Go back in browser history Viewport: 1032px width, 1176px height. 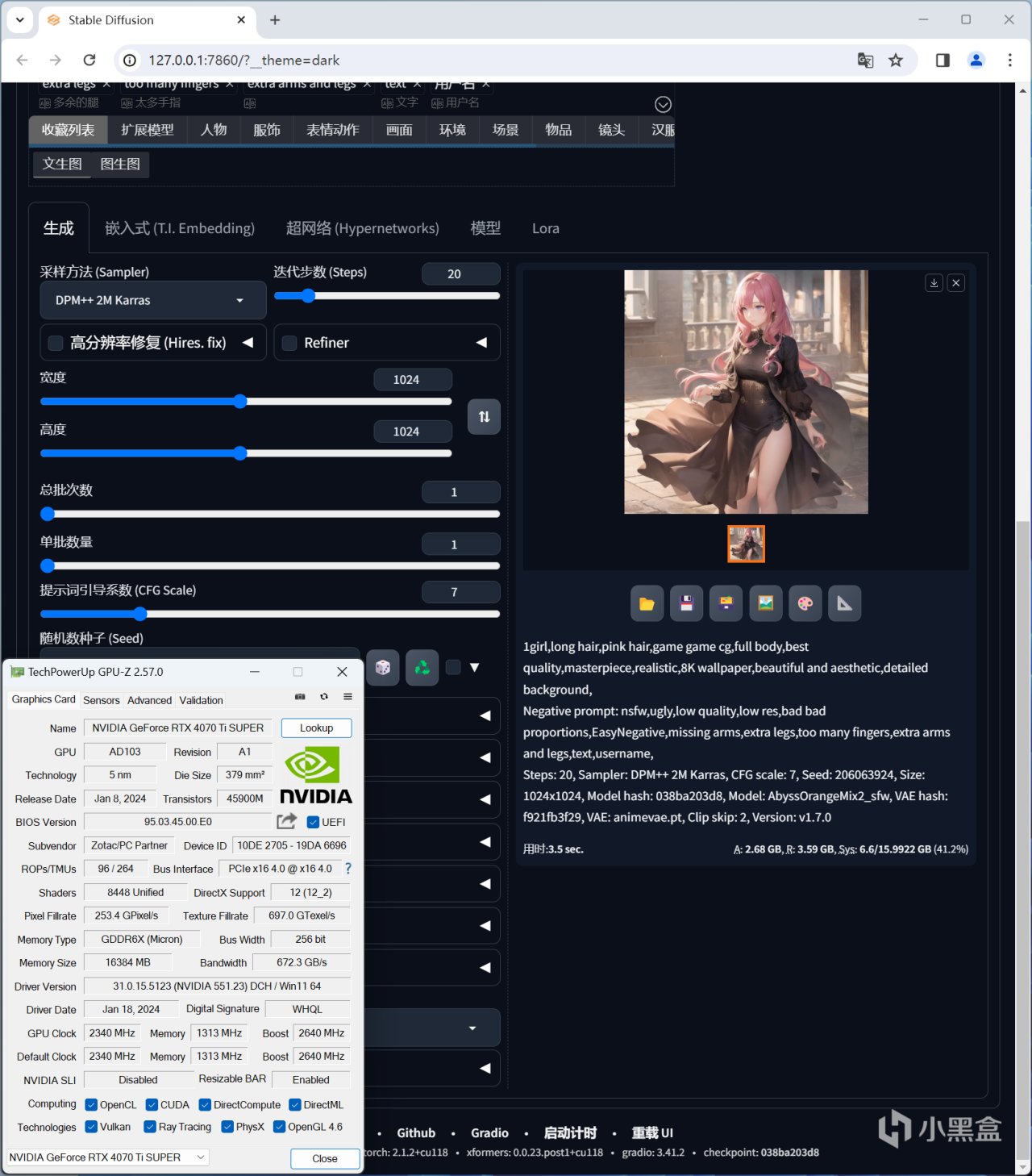[x=23, y=60]
